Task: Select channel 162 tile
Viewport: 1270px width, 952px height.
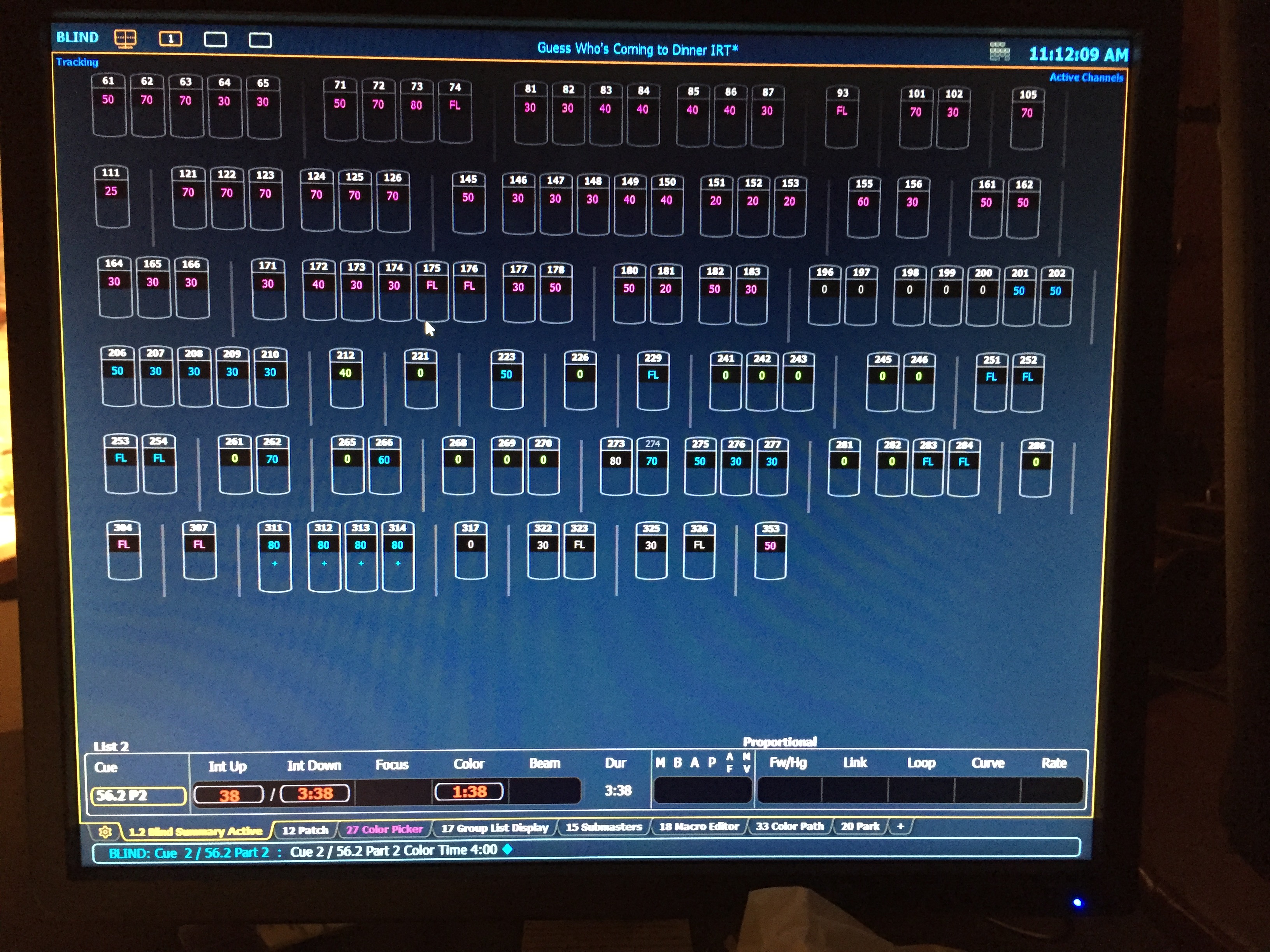Action: pyautogui.click(x=1023, y=208)
